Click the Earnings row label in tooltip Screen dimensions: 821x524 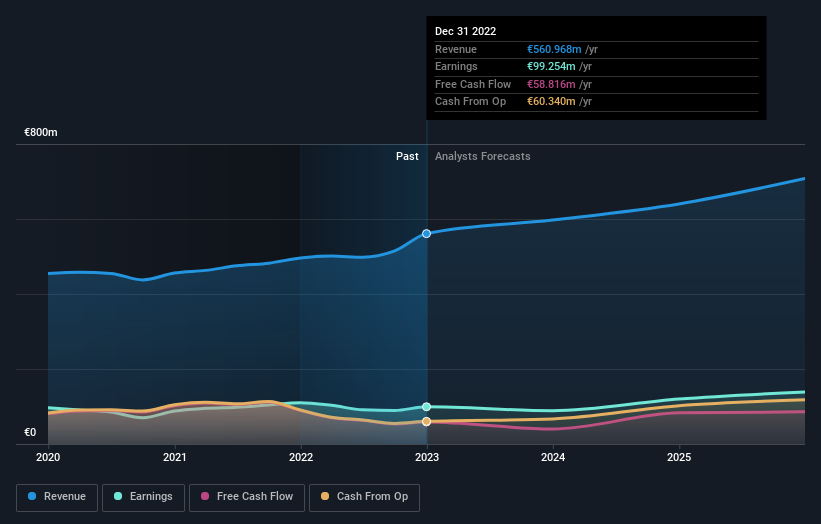point(456,66)
